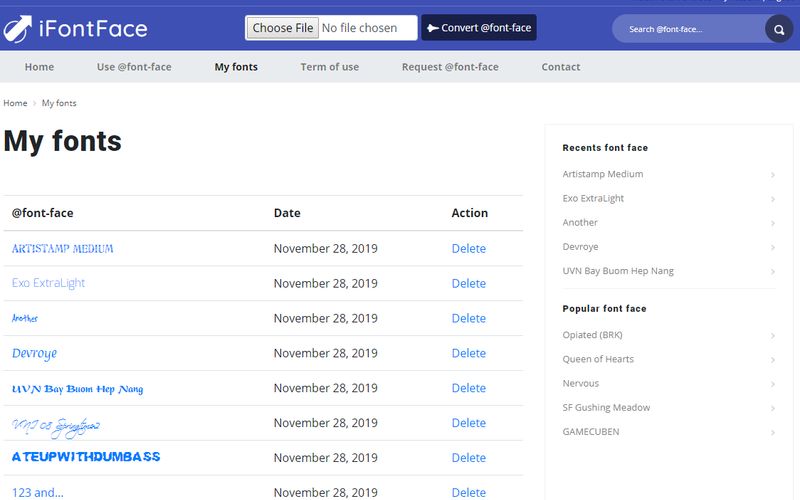Screen dimensions: 800x500
Task: Delete the Devroye font entry
Action: click(468, 353)
